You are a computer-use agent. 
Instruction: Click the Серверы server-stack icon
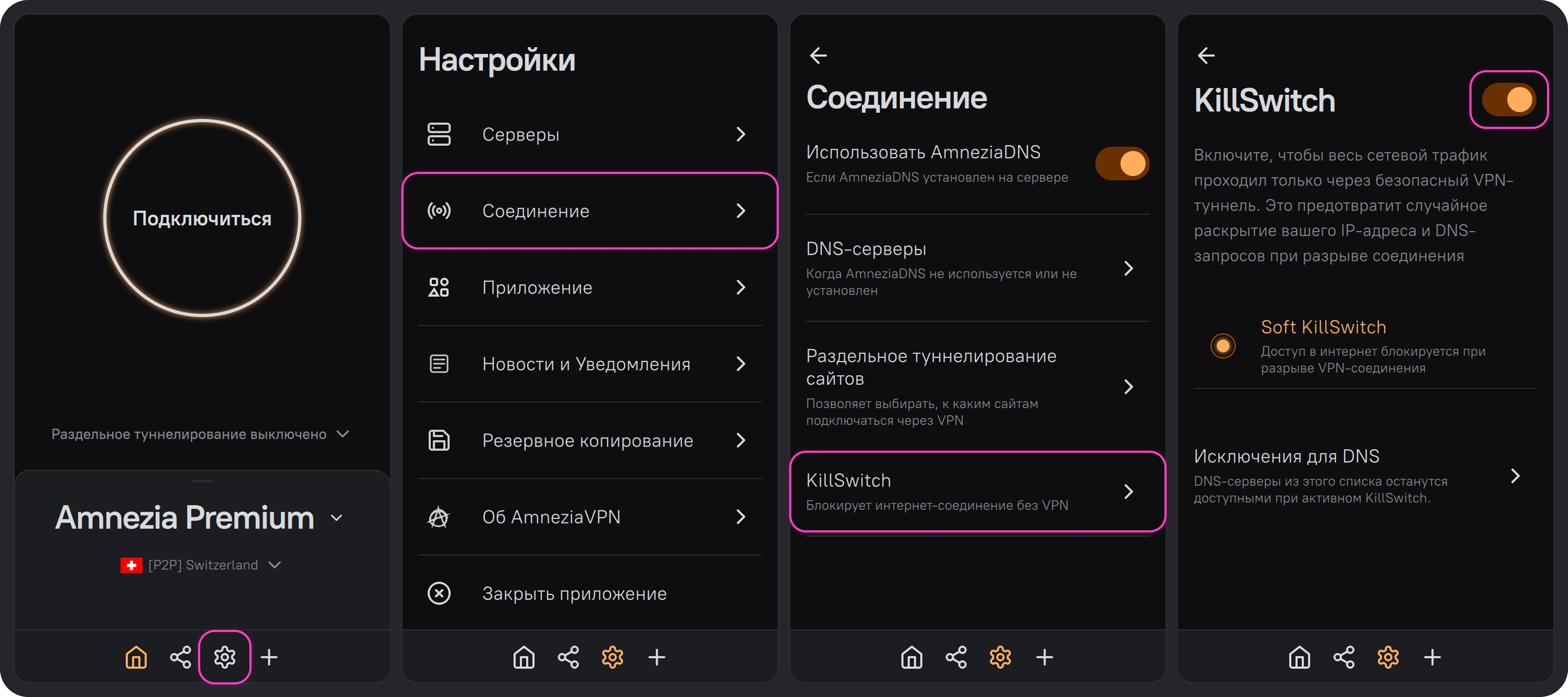(439, 135)
